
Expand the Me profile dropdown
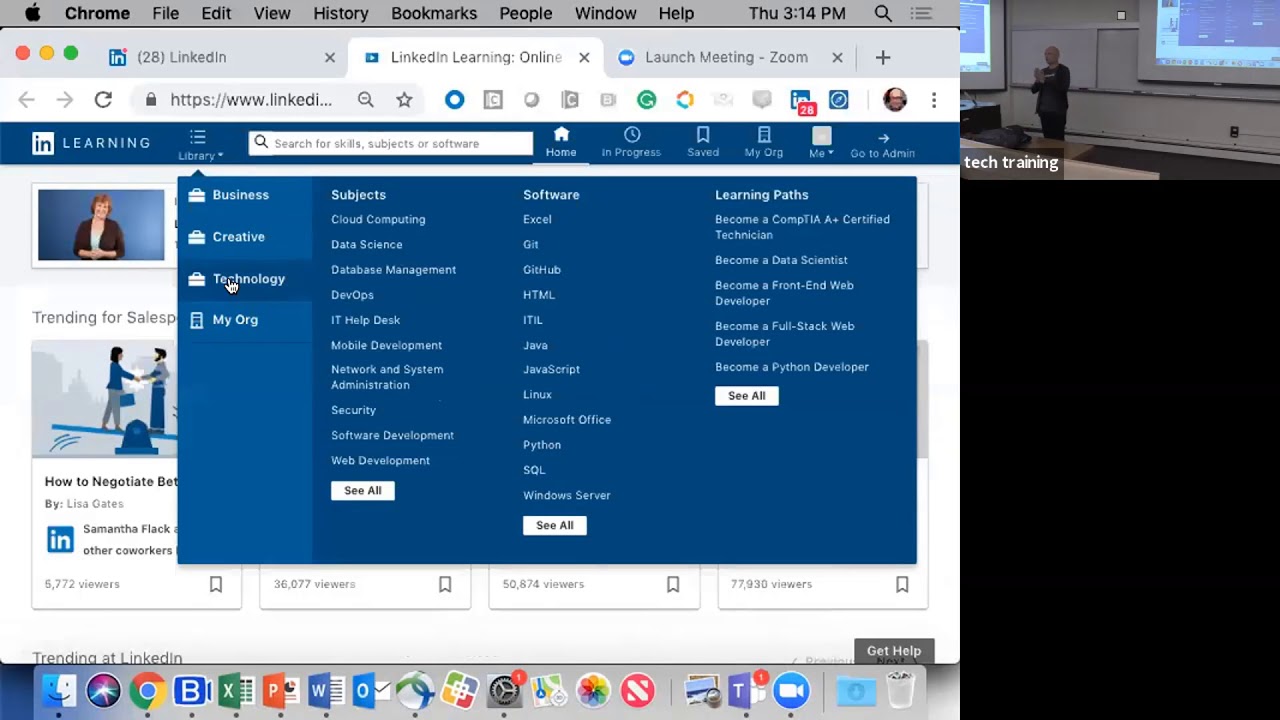pos(821,142)
